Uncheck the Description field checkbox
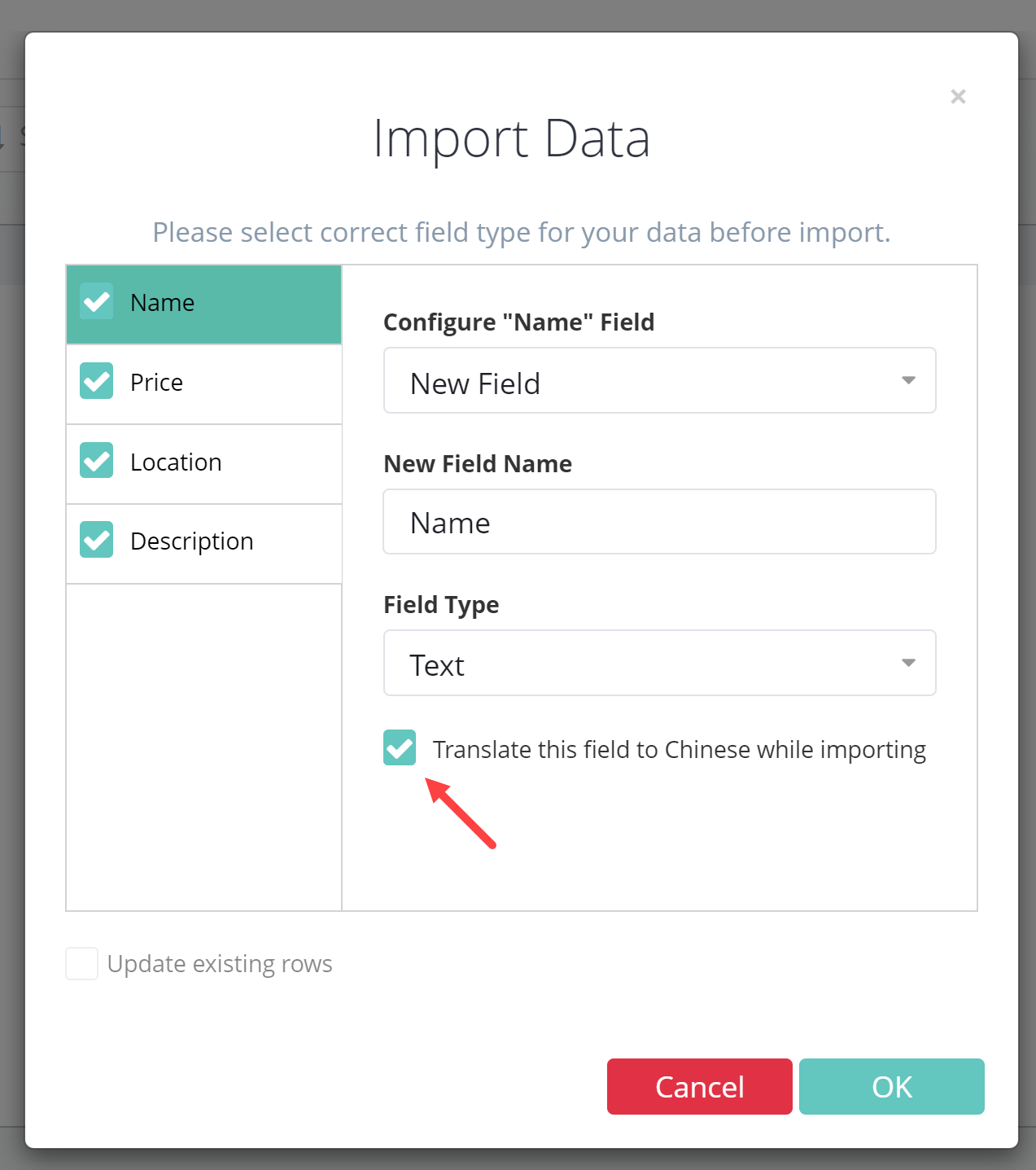This screenshot has height=1170, width=1036. pyautogui.click(x=97, y=540)
